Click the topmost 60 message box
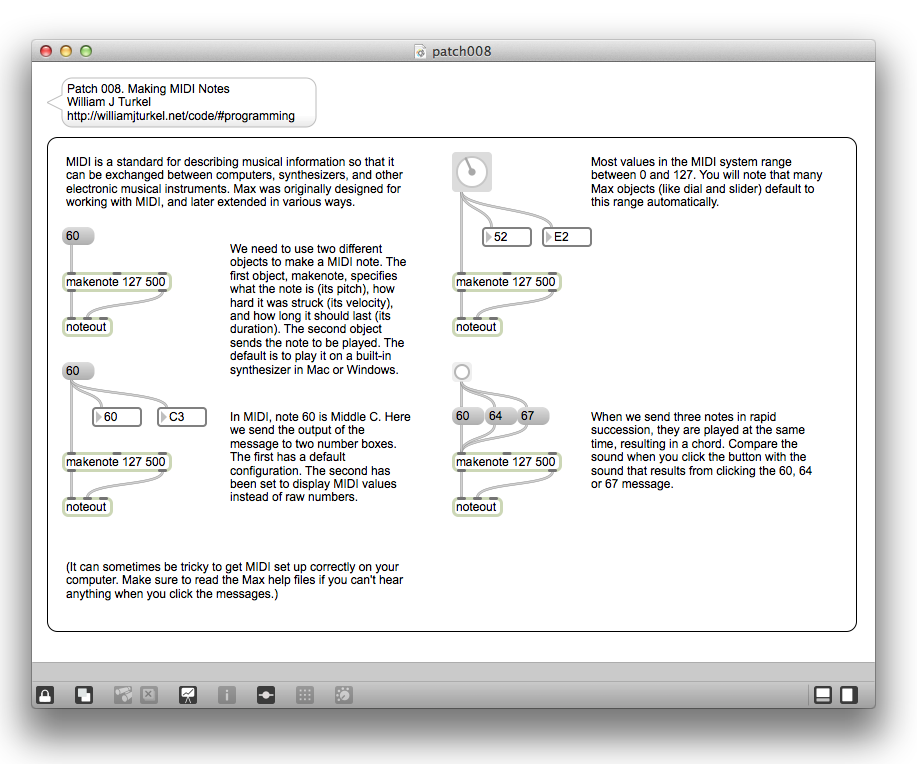917x764 pixels. (77, 236)
